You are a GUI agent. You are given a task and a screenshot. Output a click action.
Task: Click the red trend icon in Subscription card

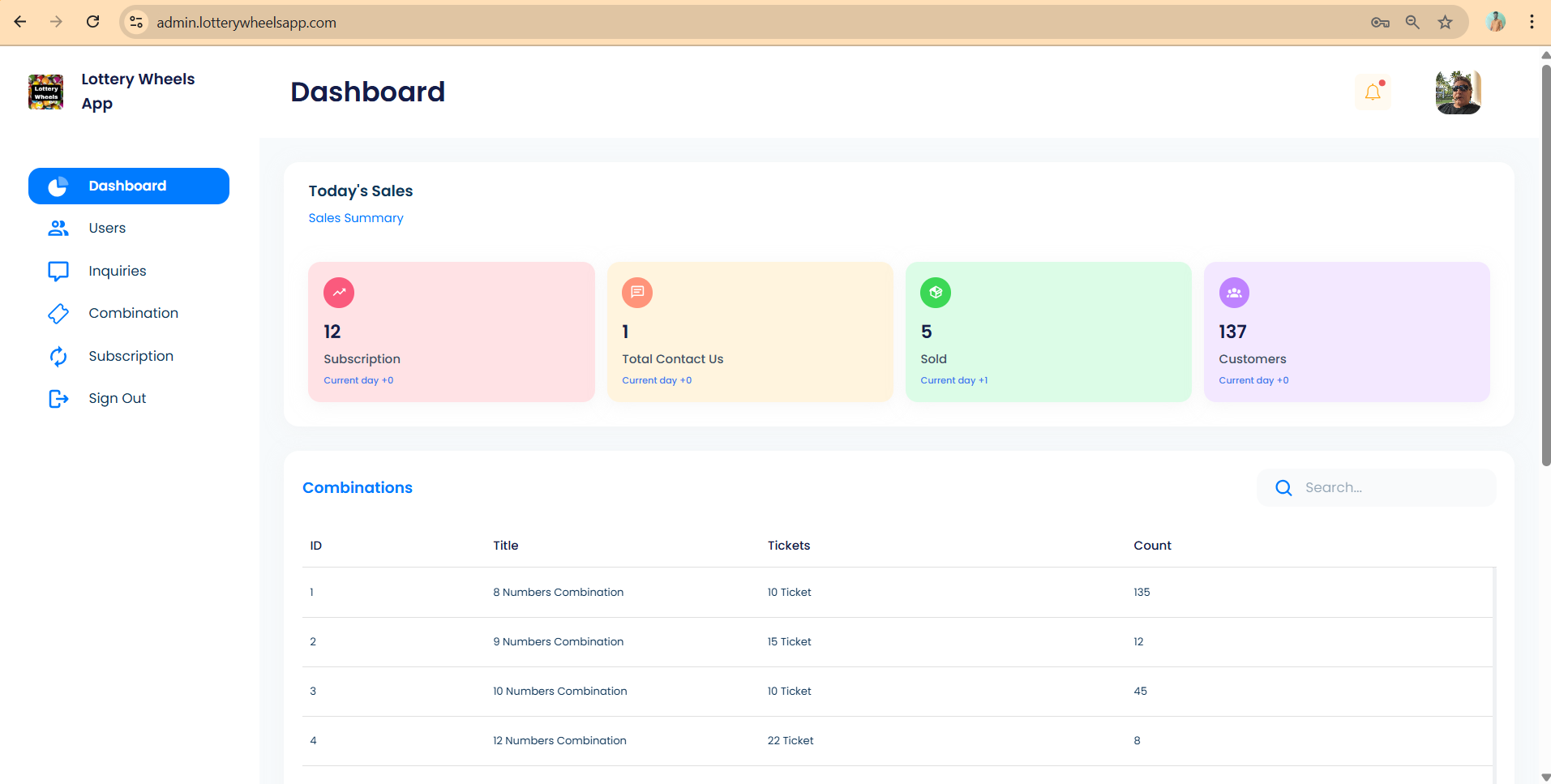pyautogui.click(x=339, y=293)
